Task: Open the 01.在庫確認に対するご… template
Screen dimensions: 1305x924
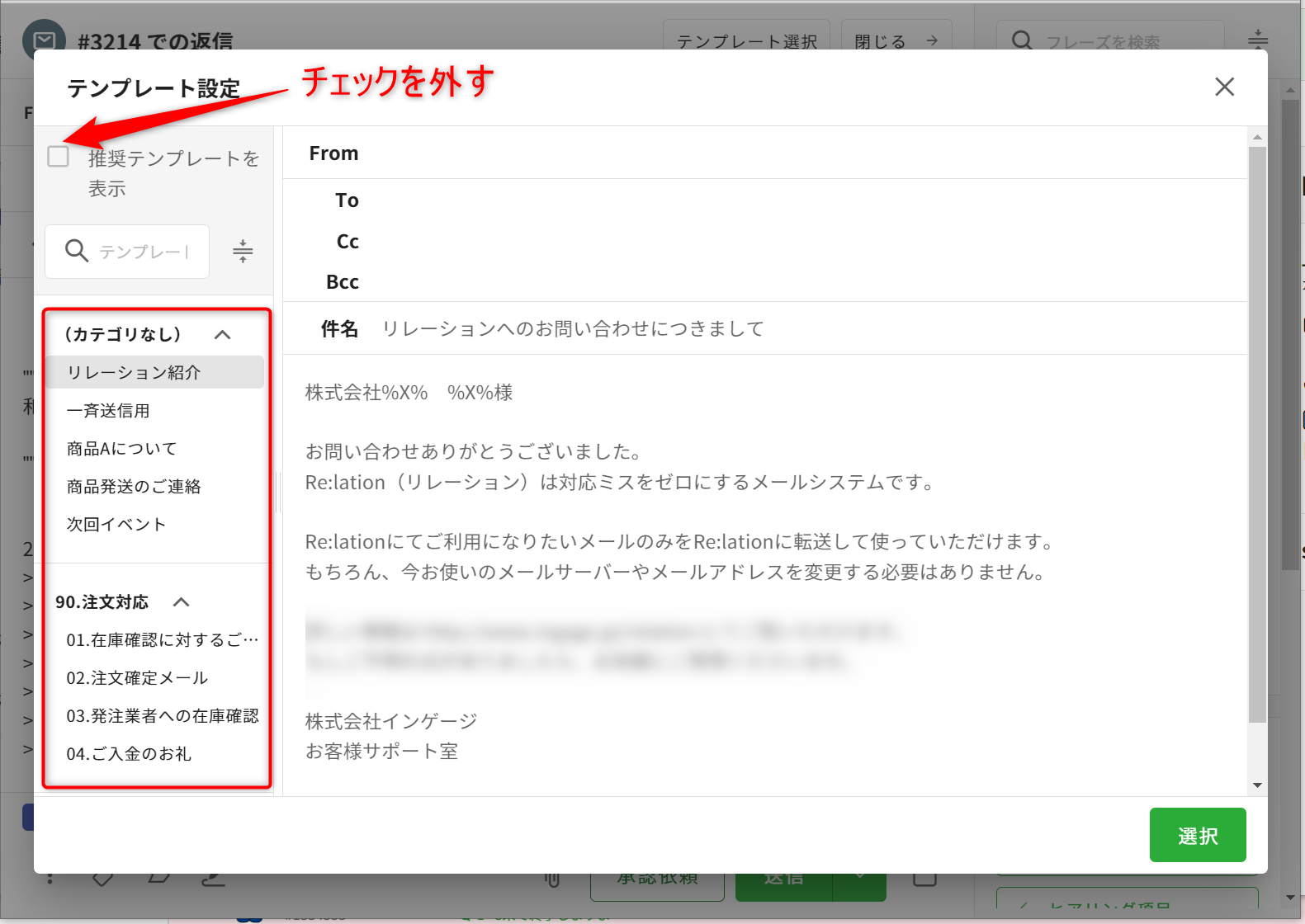Action: coord(162,639)
